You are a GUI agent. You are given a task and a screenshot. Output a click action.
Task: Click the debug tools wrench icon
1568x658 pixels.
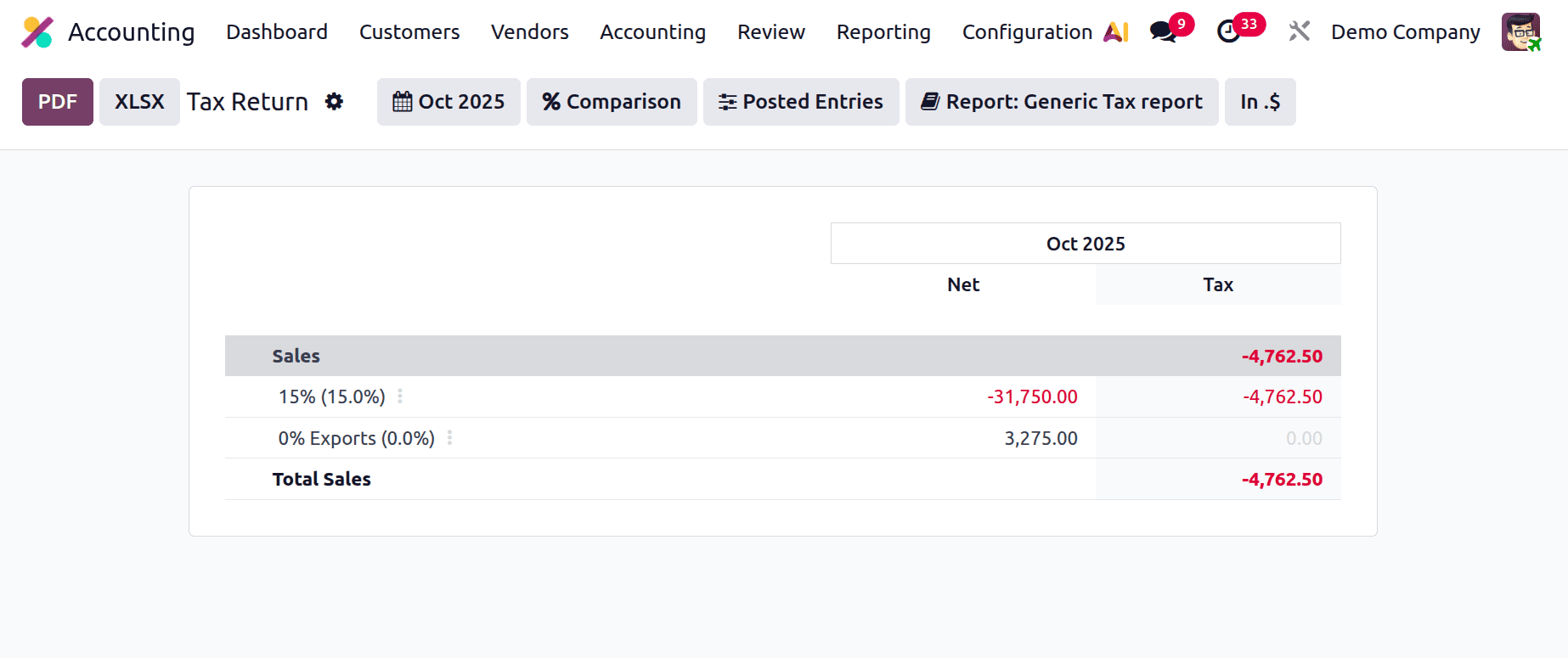click(x=1299, y=32)
